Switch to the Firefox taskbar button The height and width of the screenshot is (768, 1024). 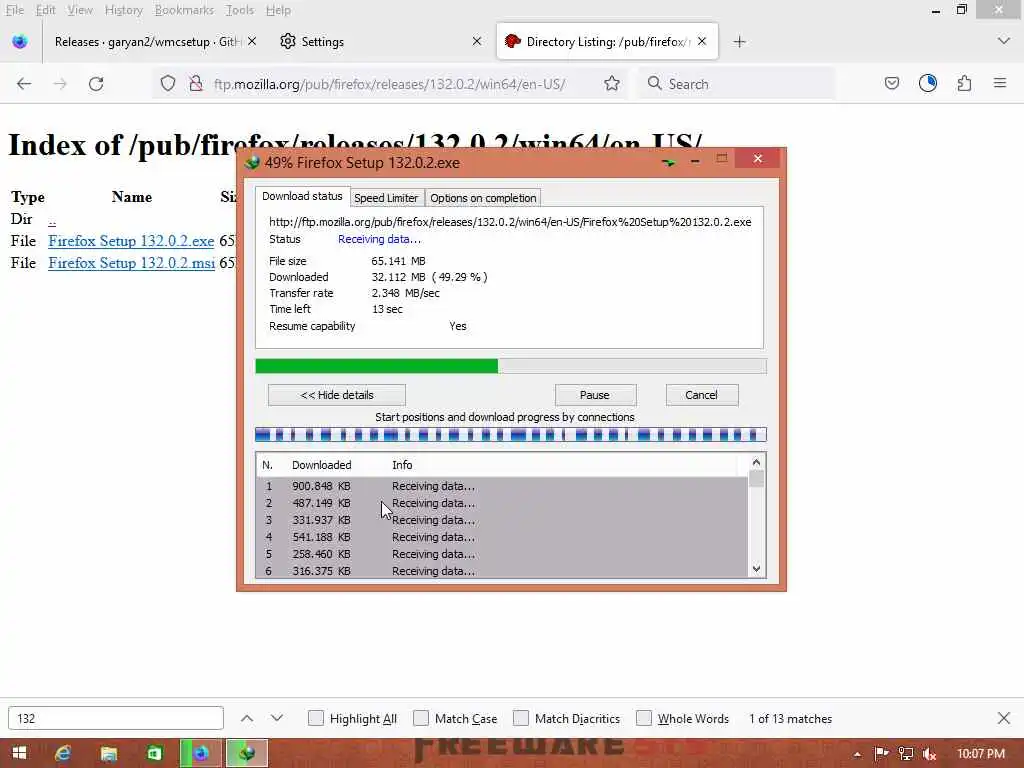coord(200,753)
